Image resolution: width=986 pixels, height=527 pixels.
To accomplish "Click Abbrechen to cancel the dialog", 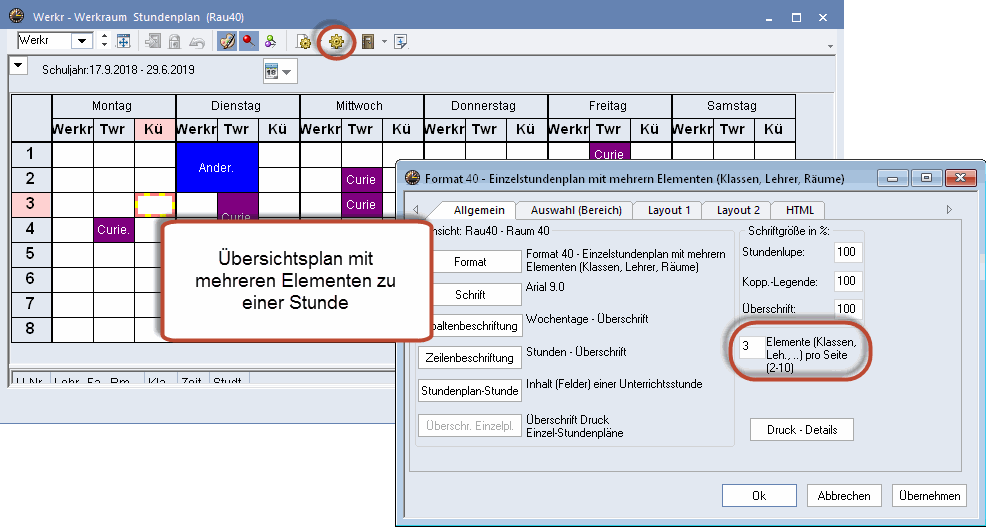I will [x=844, y=496].
